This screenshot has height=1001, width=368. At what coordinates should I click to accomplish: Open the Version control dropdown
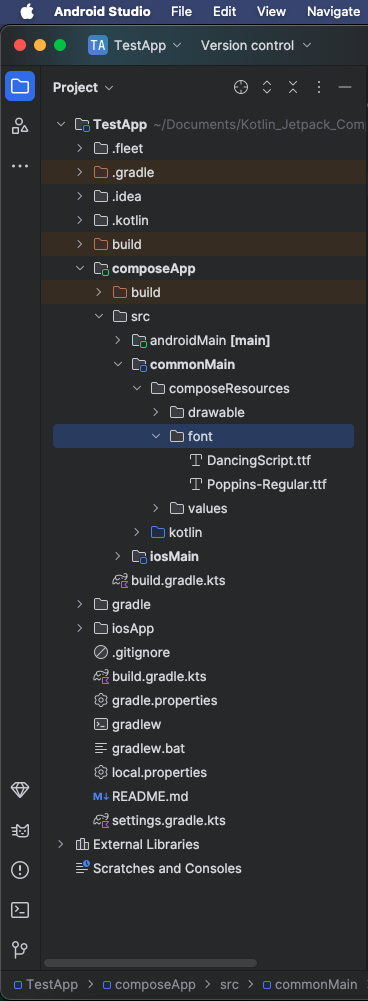(x=256, y=45)
